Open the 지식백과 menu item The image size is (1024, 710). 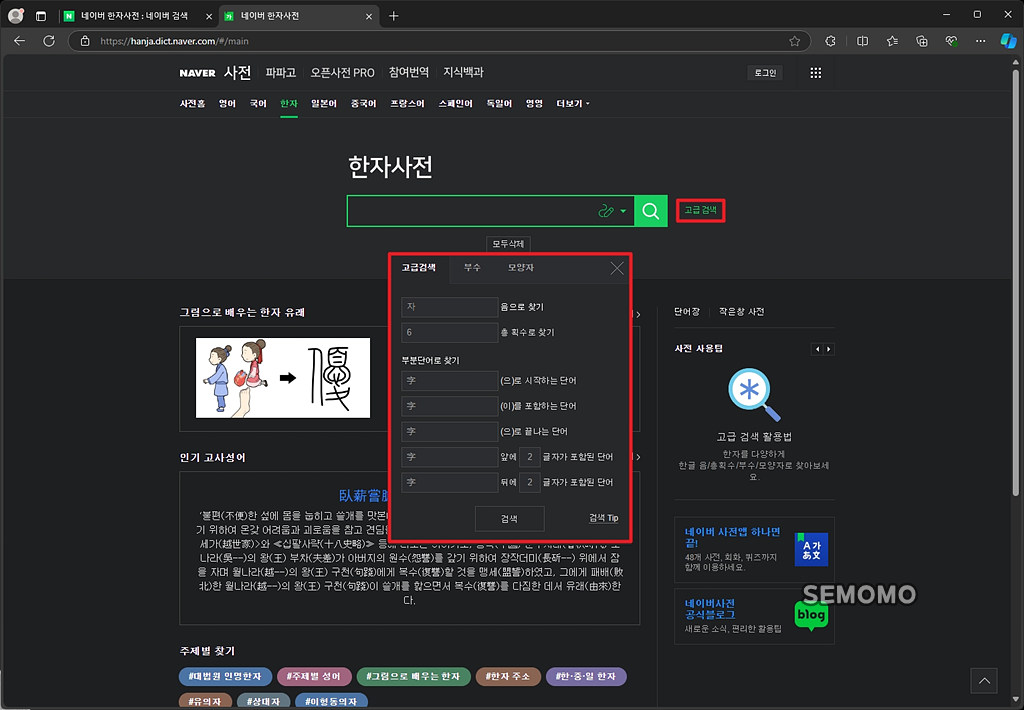coord(463,73)
